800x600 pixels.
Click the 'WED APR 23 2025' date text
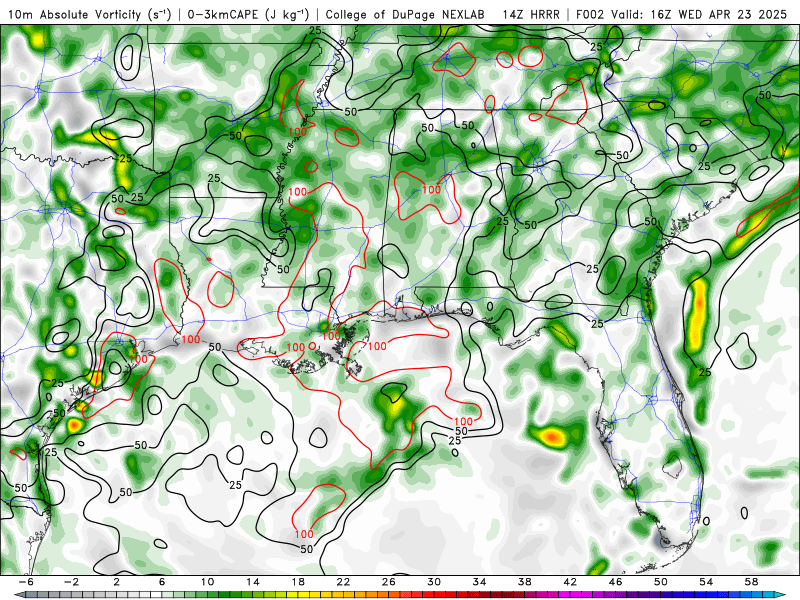733,15
